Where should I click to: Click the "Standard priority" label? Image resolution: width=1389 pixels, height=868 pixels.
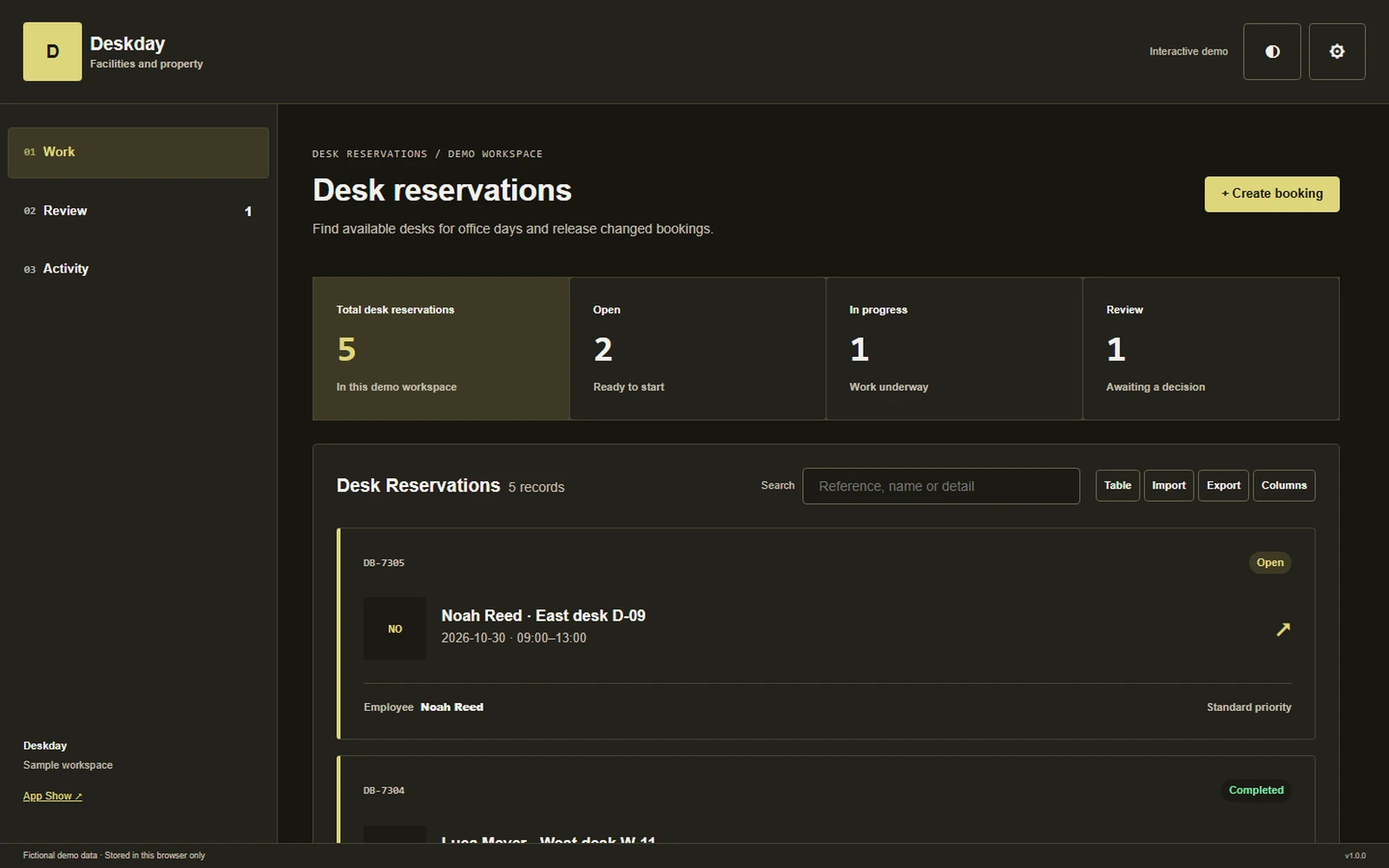[1248, 707]
